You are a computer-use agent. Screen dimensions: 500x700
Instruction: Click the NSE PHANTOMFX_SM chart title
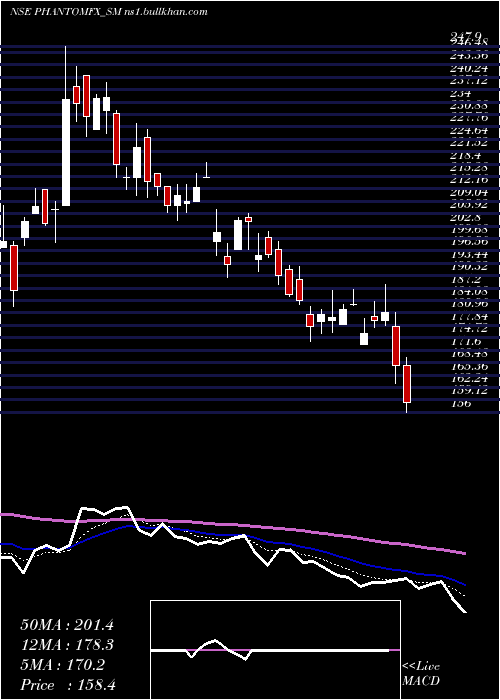tap(65, 12)
